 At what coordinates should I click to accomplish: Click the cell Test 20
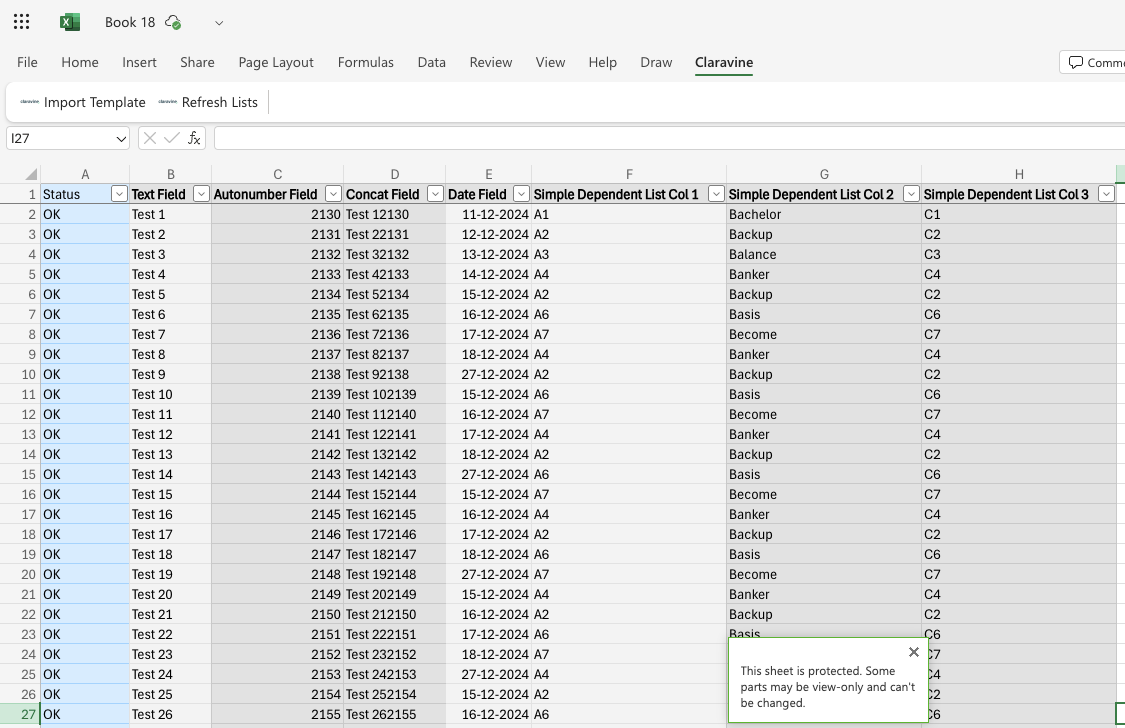click(170, 595)
